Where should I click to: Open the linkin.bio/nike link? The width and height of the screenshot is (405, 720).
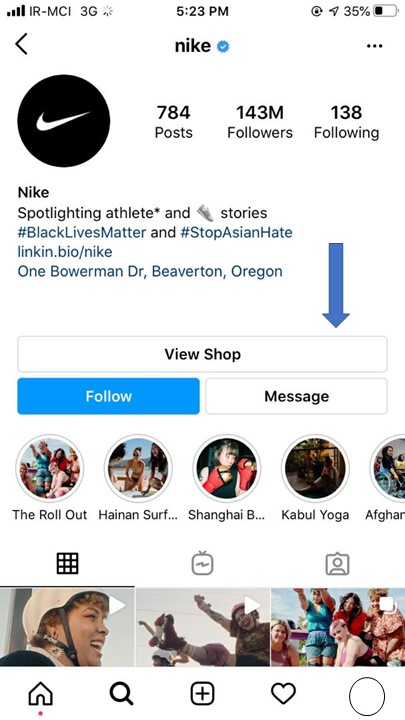pyautogui.click(x=65, y=252)
